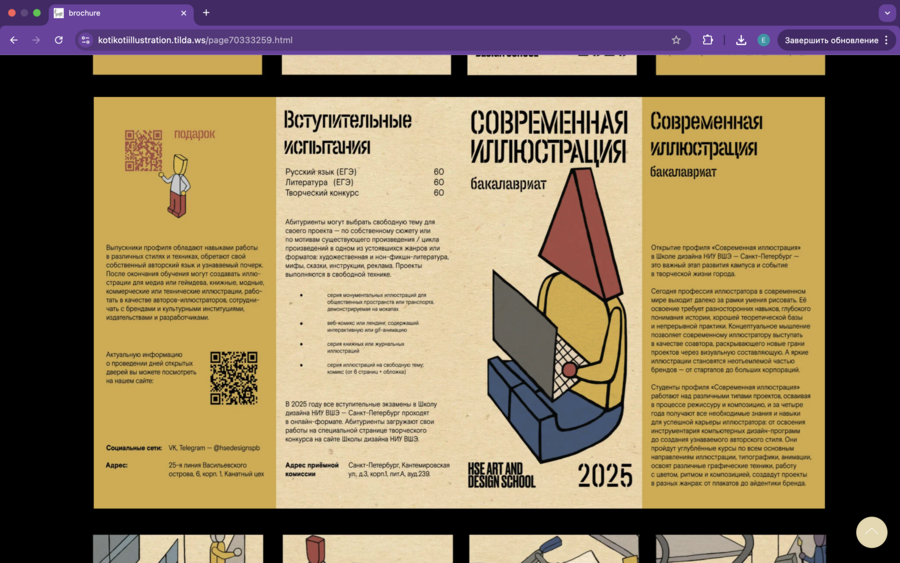Viewport: 900px width, 563px height.
Task: Open the profile avatar E
Action: (x=763, y=40)
